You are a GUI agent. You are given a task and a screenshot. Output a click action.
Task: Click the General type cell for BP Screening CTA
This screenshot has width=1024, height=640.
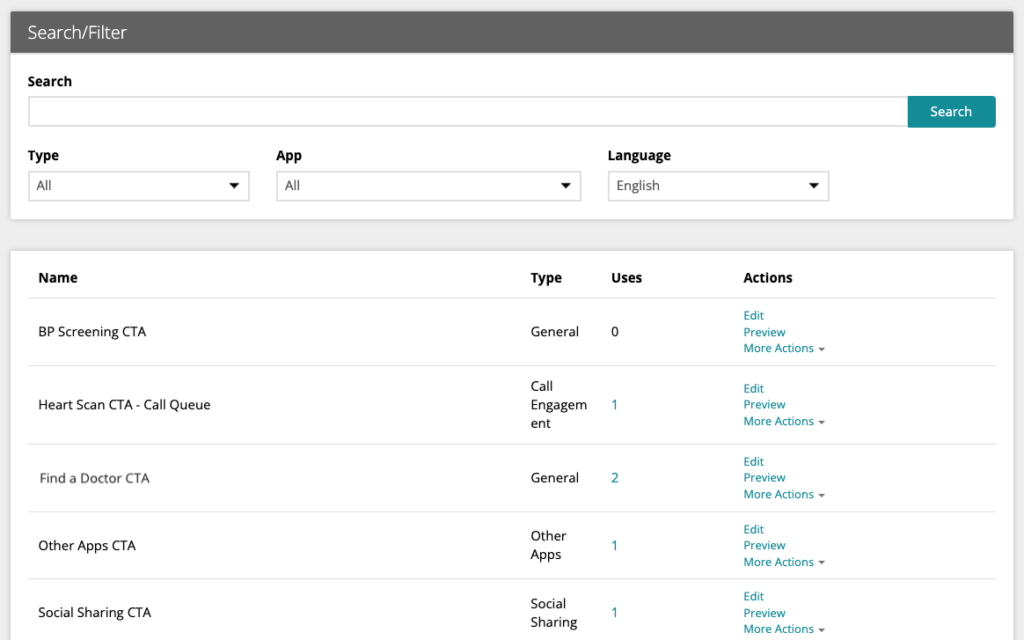click(x=554, y=332)
